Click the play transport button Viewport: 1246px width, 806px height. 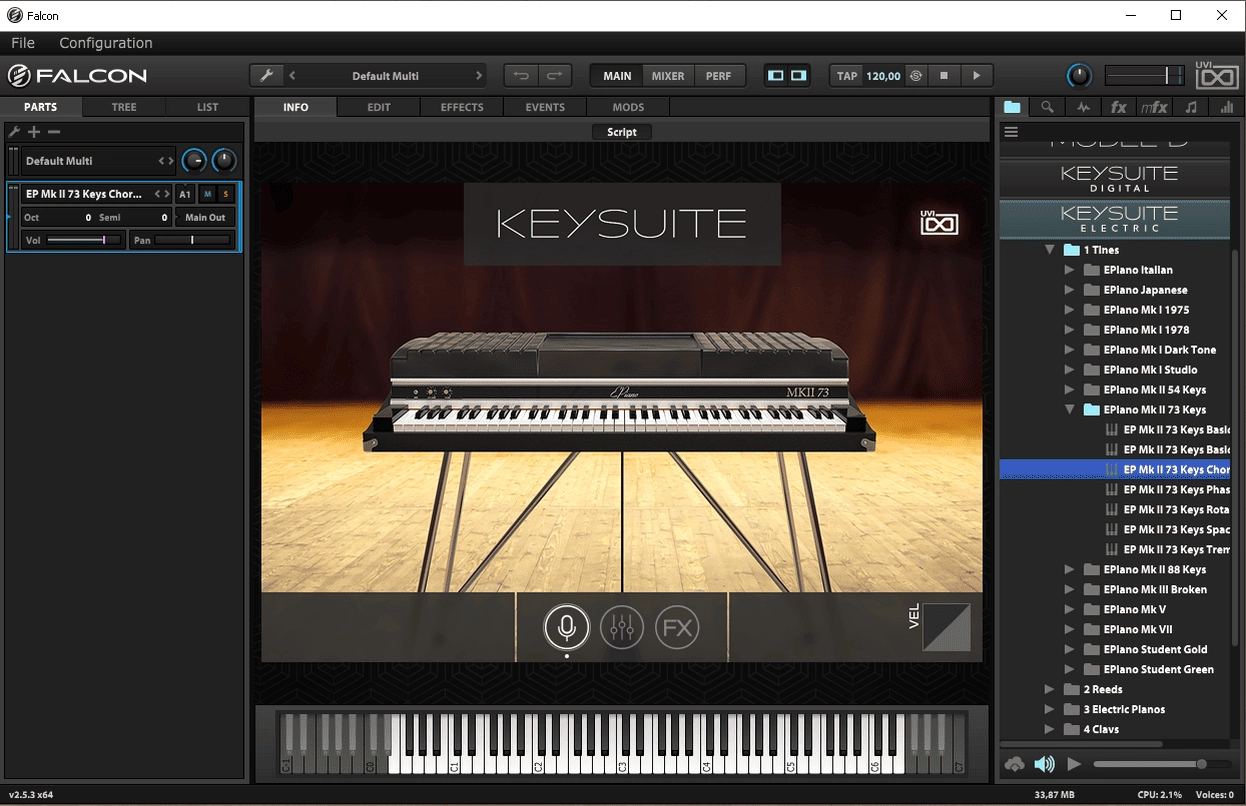tap(976, 75)
